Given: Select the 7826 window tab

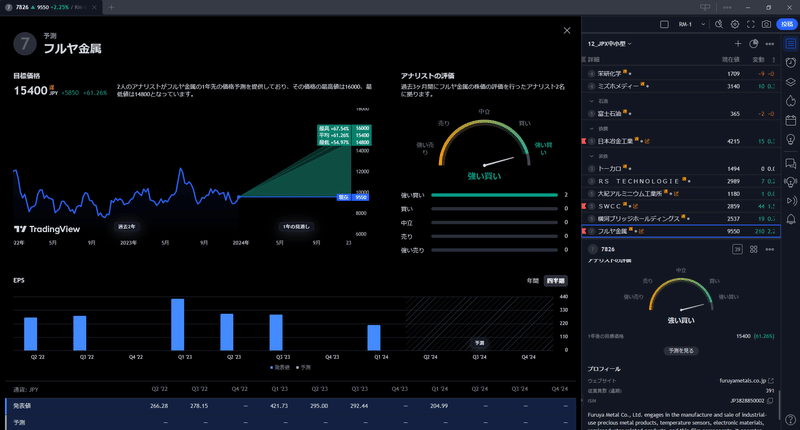Looking at the screenshot, I should pos(50,7).
